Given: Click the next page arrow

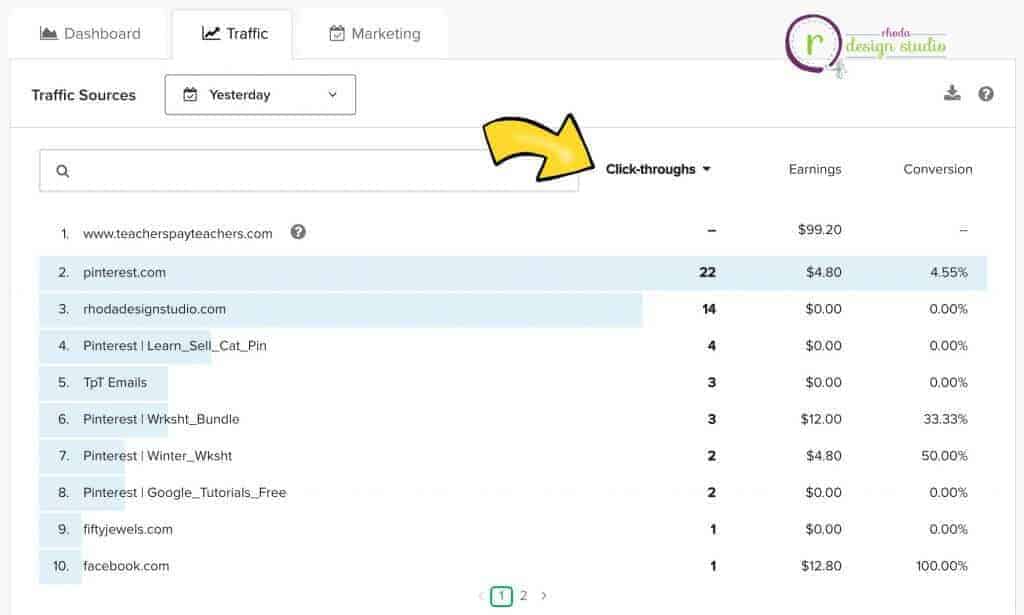Looking at the screenshot, I should tap(543, 595).
